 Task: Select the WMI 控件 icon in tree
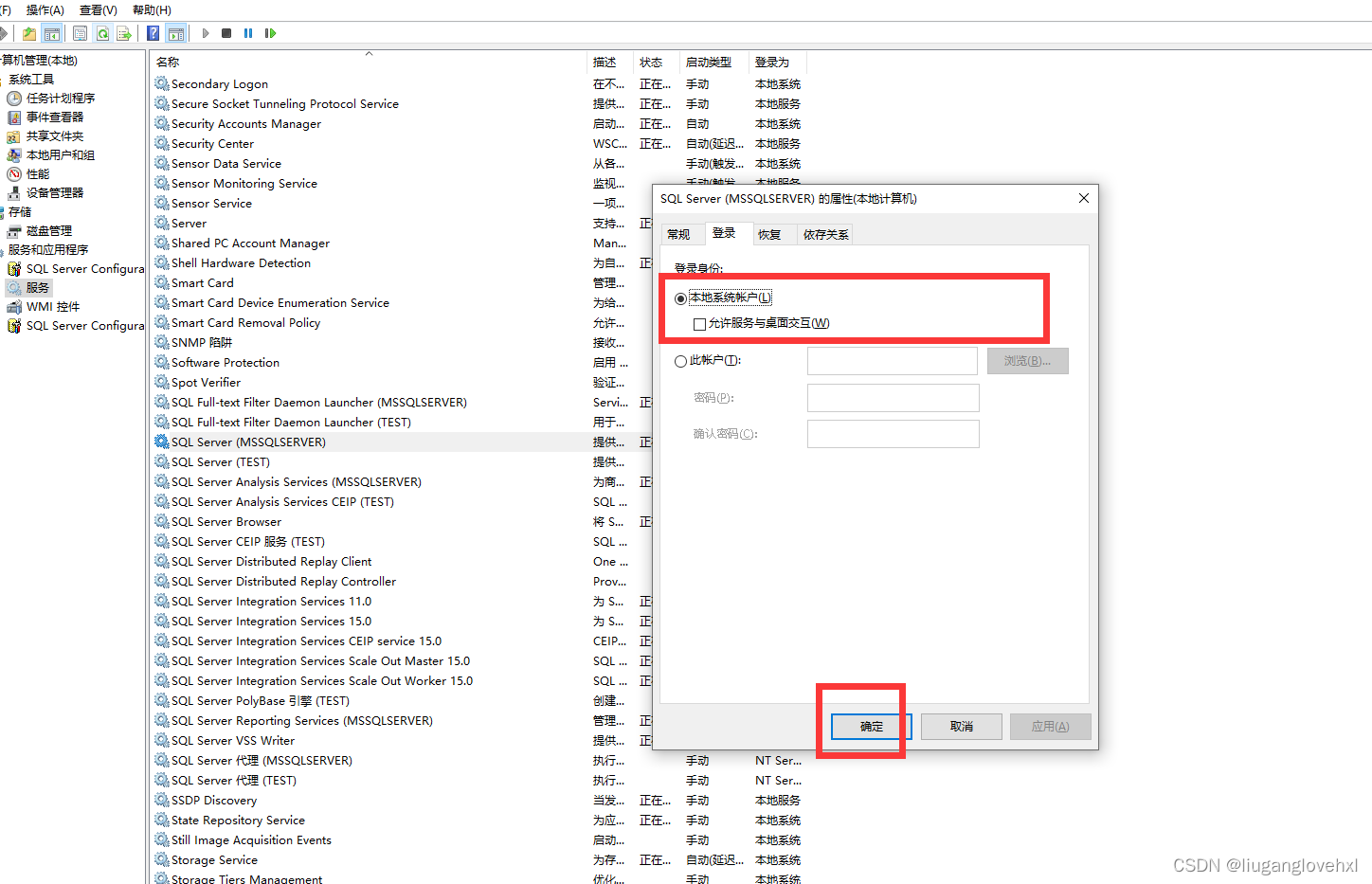(x=14, y=307)
